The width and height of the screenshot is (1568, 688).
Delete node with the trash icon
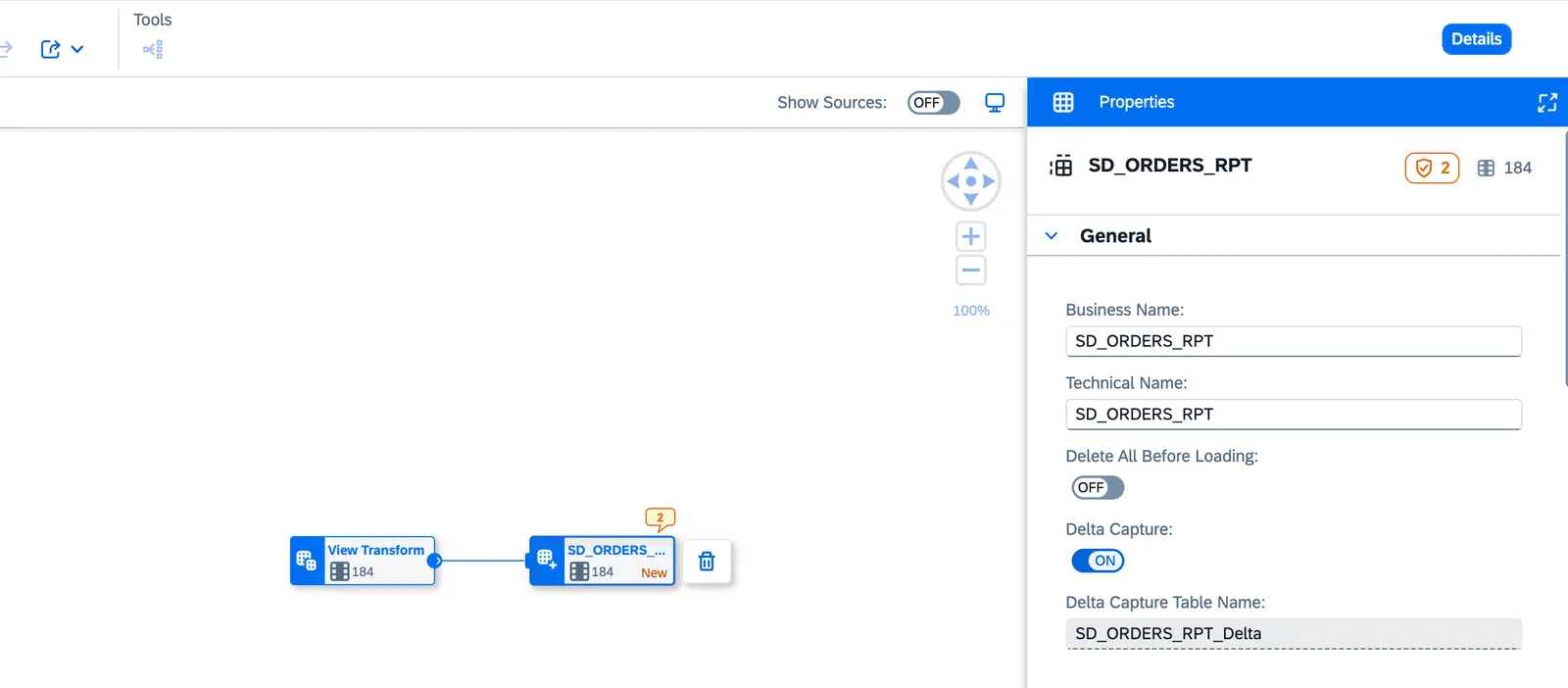point(707,562)
